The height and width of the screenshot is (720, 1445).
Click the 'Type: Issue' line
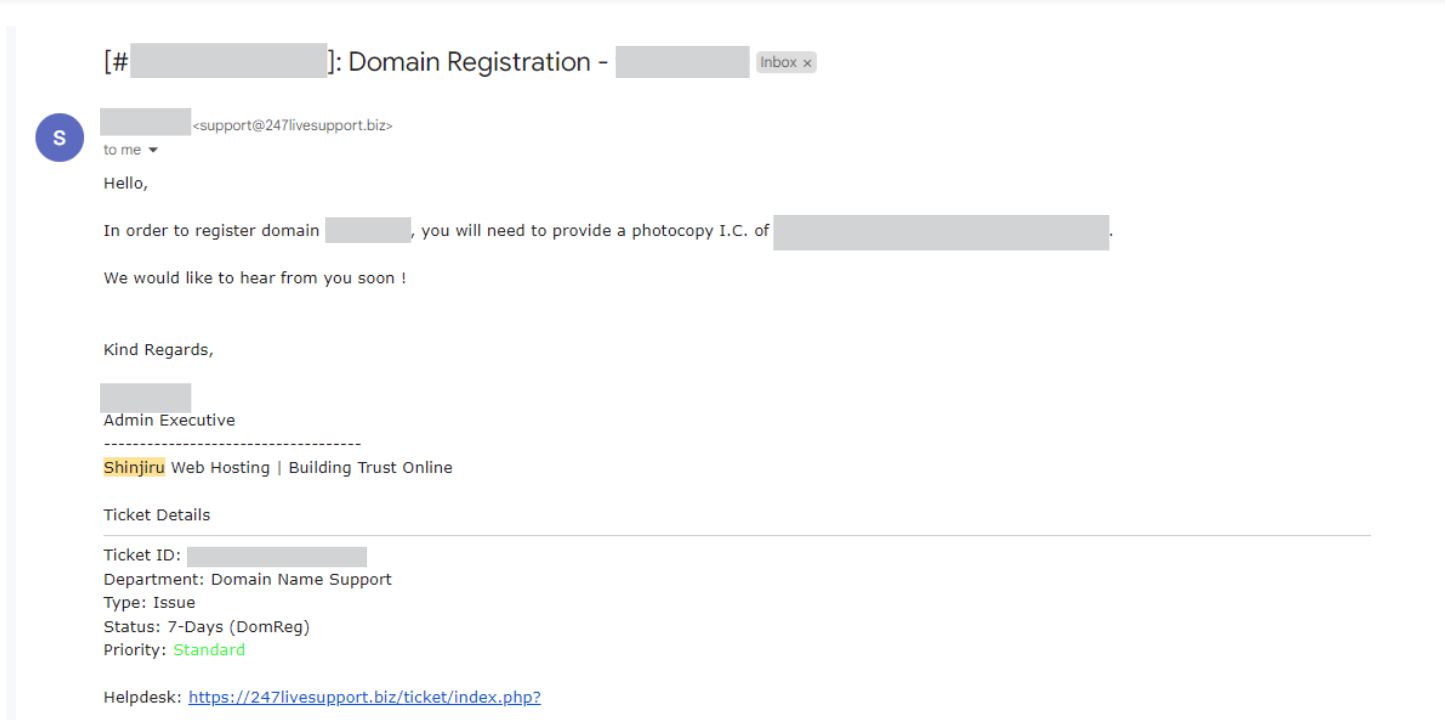coord(150,602)
